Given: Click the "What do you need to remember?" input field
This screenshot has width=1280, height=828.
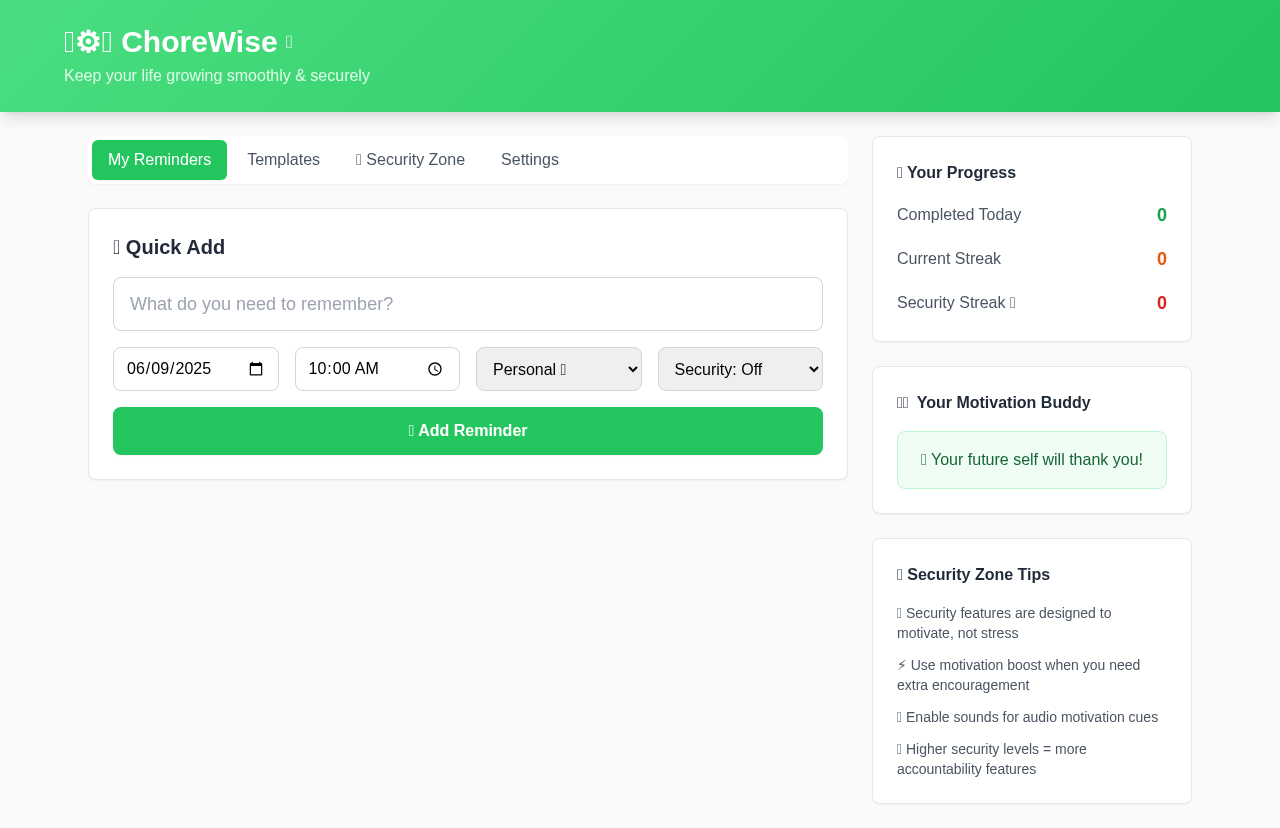Looking at the screenshot, I should (468, 303).
